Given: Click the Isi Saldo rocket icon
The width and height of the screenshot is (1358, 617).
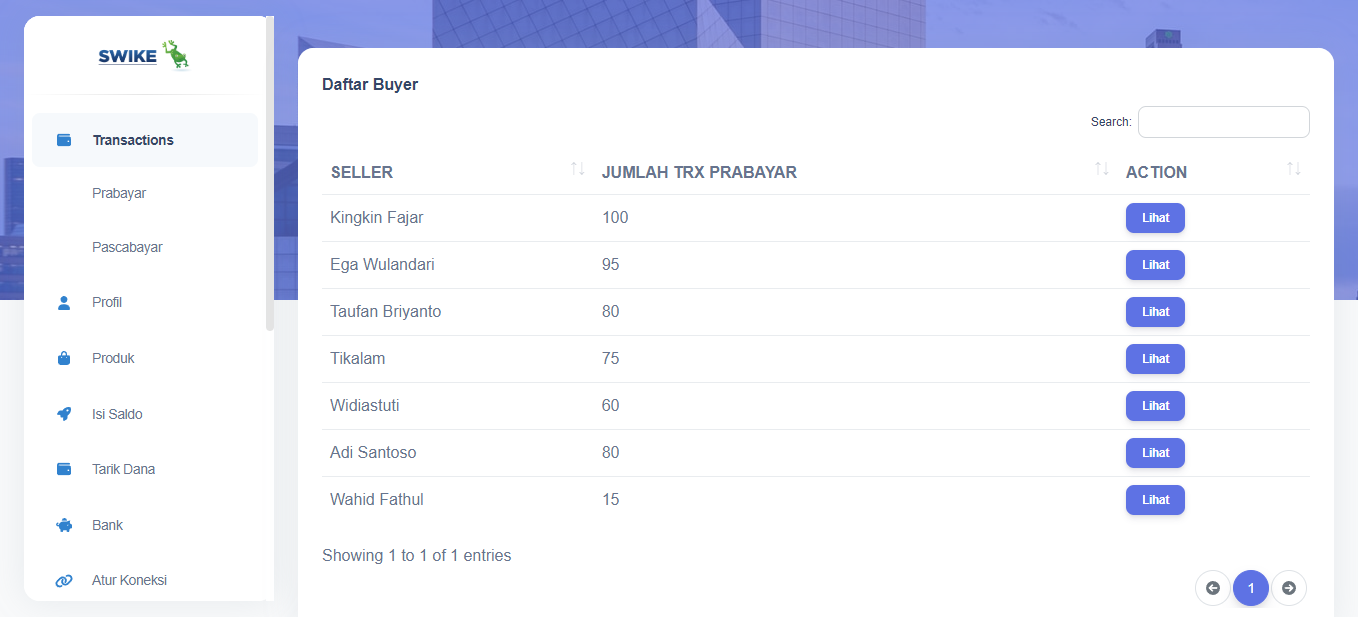Looking at the screenshot, I should tap(64, 414).
